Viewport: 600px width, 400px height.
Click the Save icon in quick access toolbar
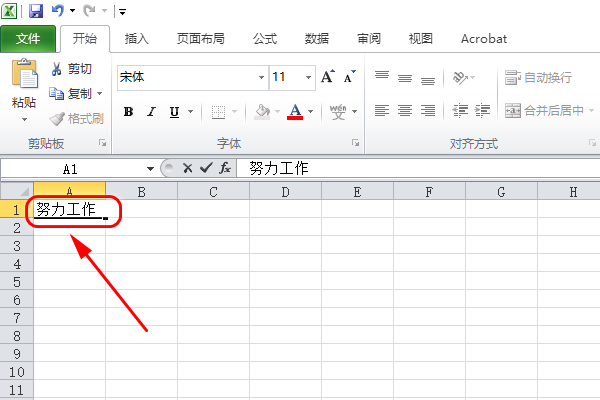pyautogui.click(x=36, y=11)
